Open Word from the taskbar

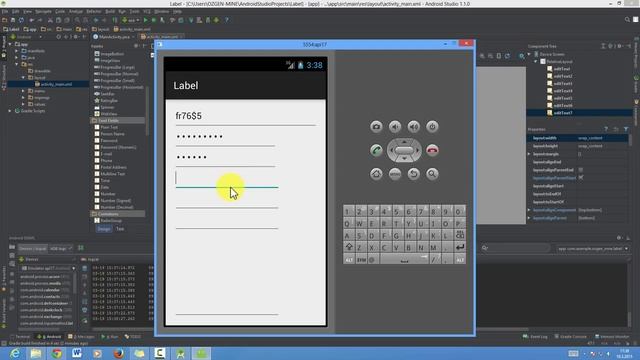(x=77, y=353)
